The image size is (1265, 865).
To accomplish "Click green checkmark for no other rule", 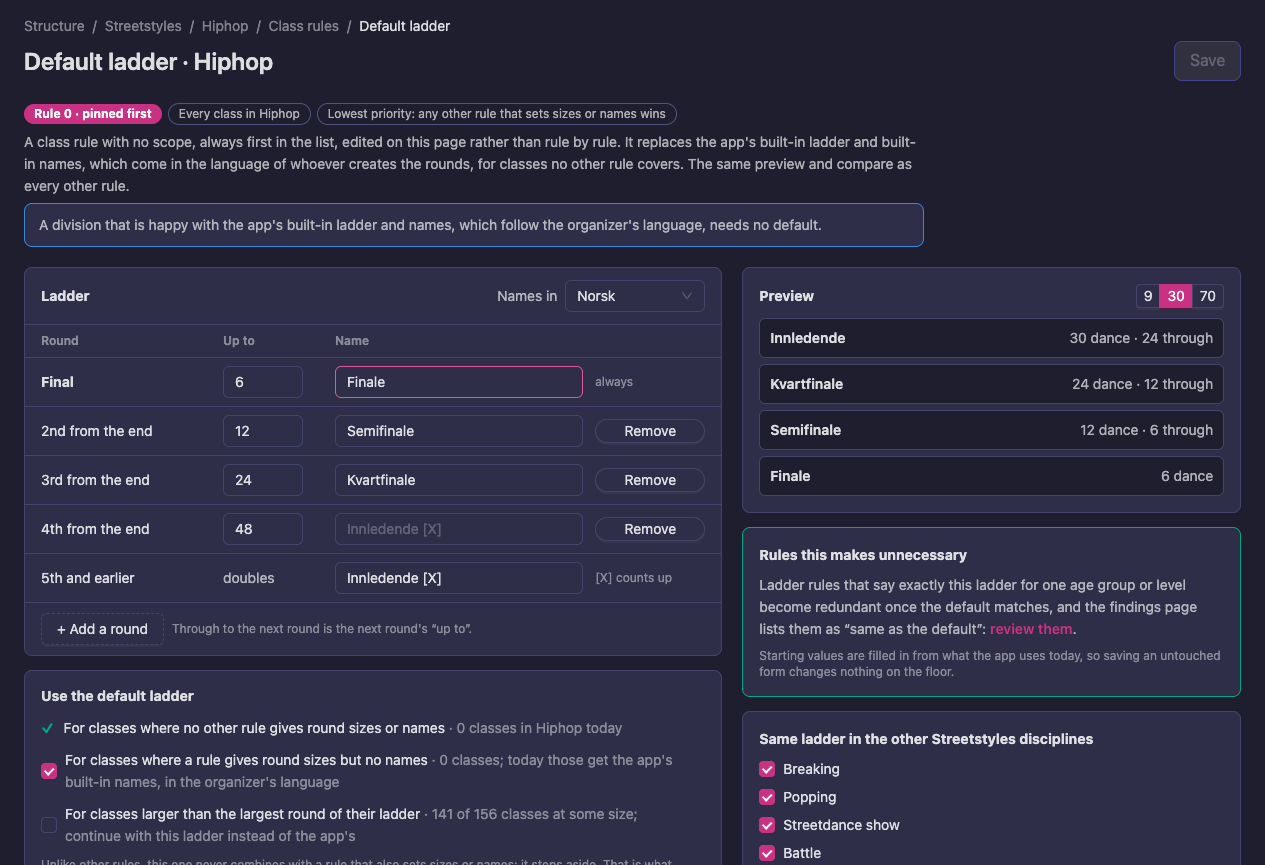I will (x=47, y=728).
